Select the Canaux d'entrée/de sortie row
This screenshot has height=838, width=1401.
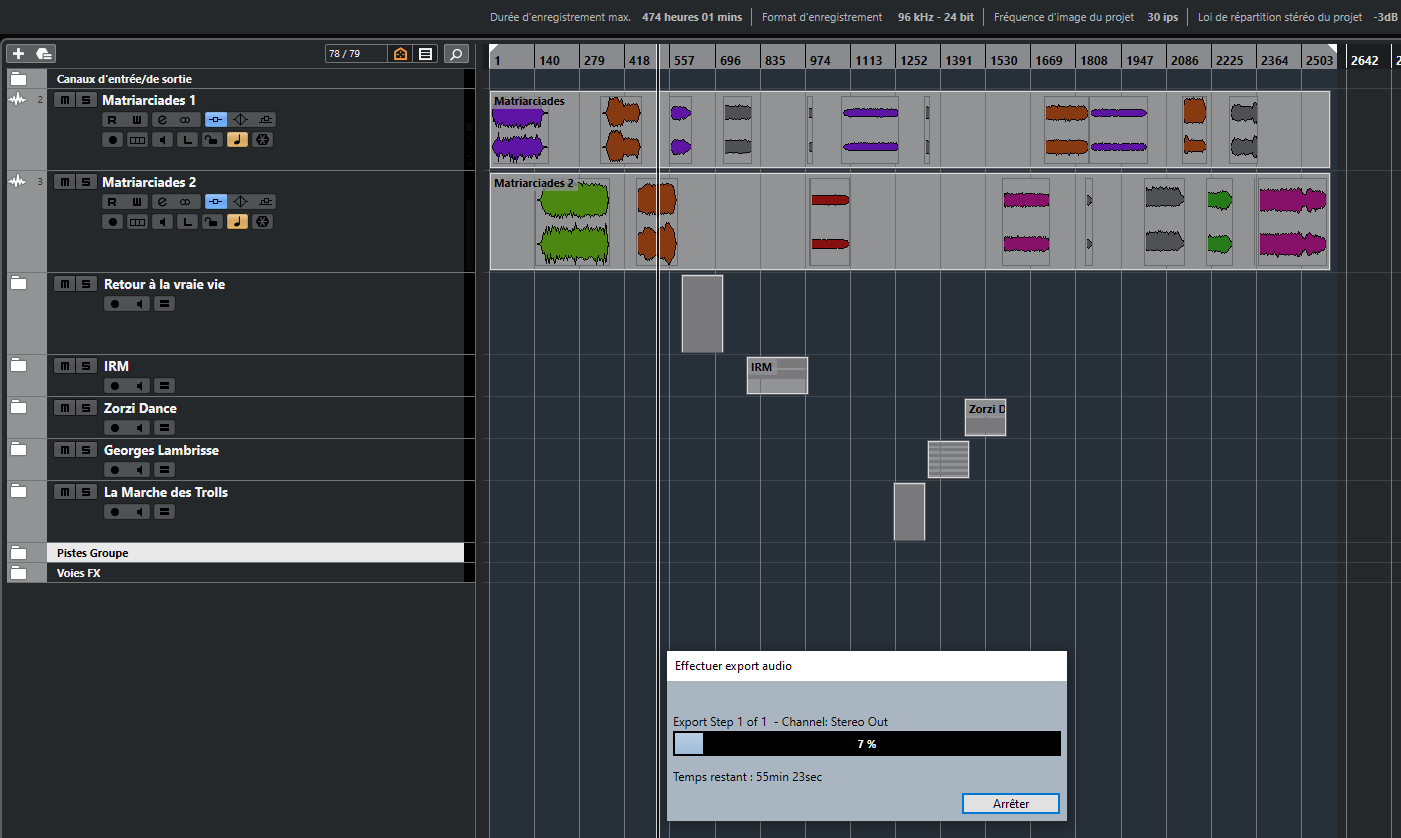(255, 79)
